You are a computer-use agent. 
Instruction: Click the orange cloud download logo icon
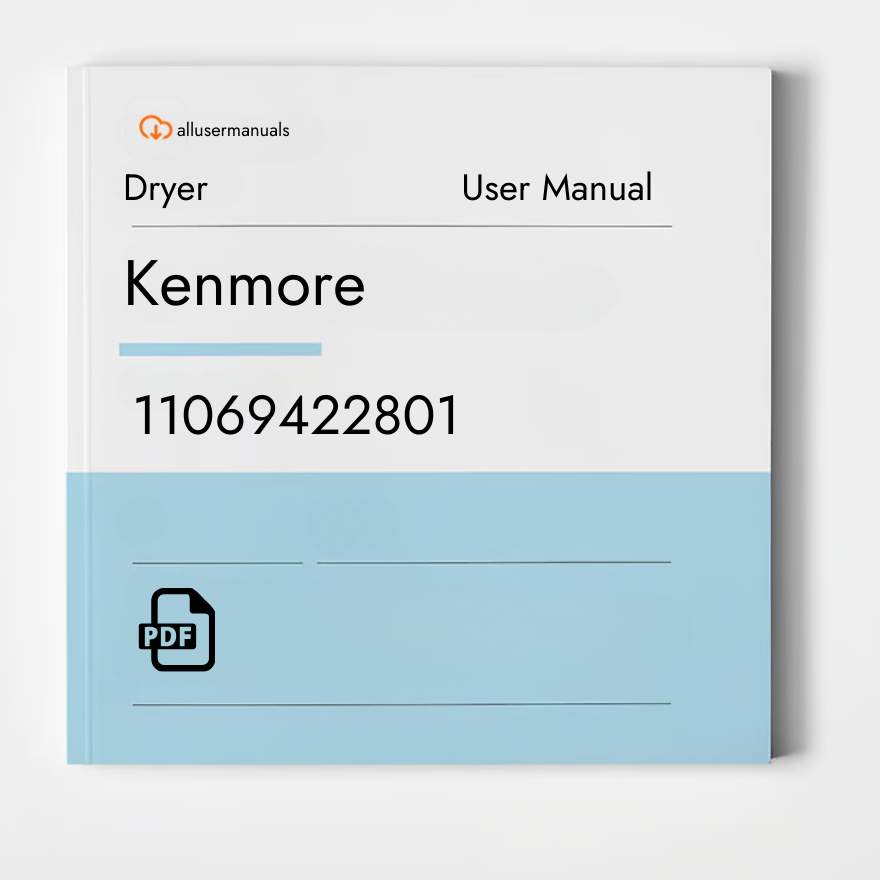click(155, 128)
